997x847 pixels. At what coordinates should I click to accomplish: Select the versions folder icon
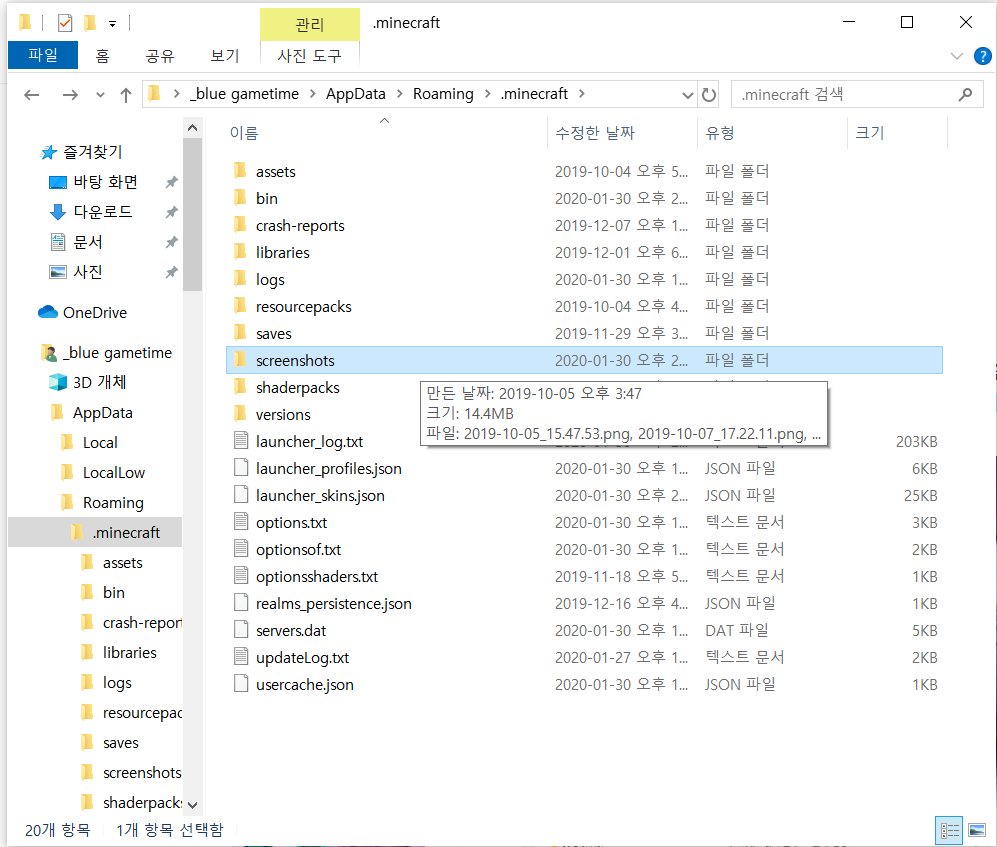240,414
